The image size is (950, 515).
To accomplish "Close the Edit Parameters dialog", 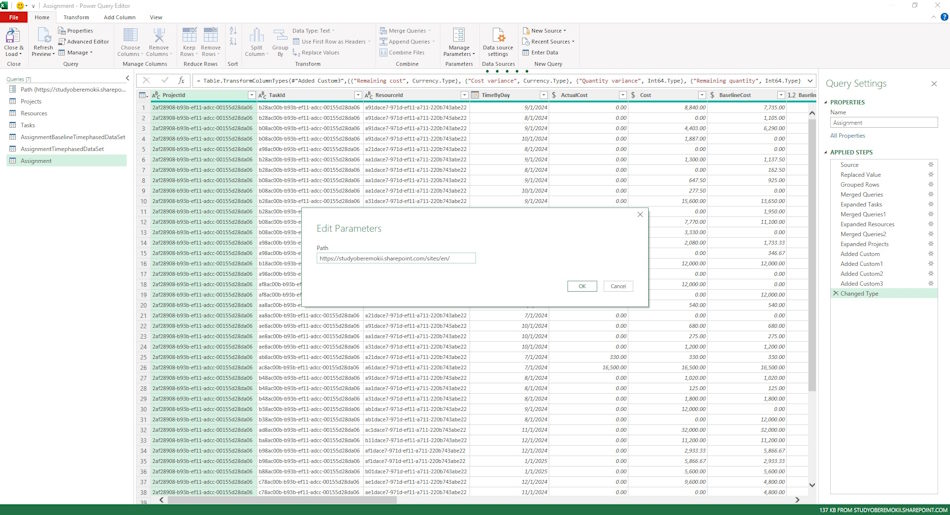I will tap(640, 214).
